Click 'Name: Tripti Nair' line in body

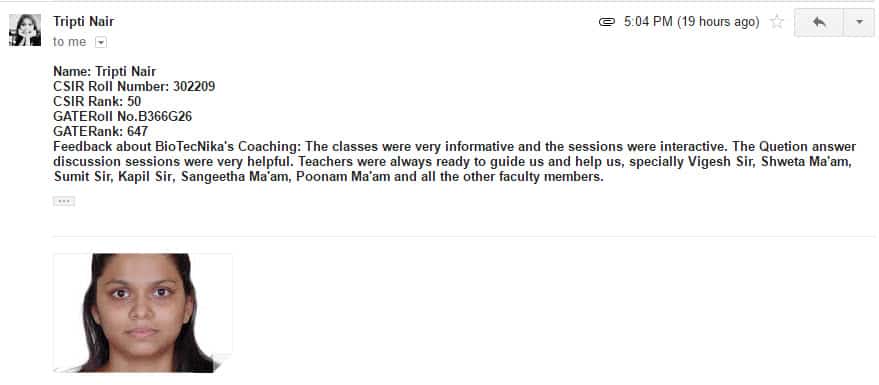point(104,71)
